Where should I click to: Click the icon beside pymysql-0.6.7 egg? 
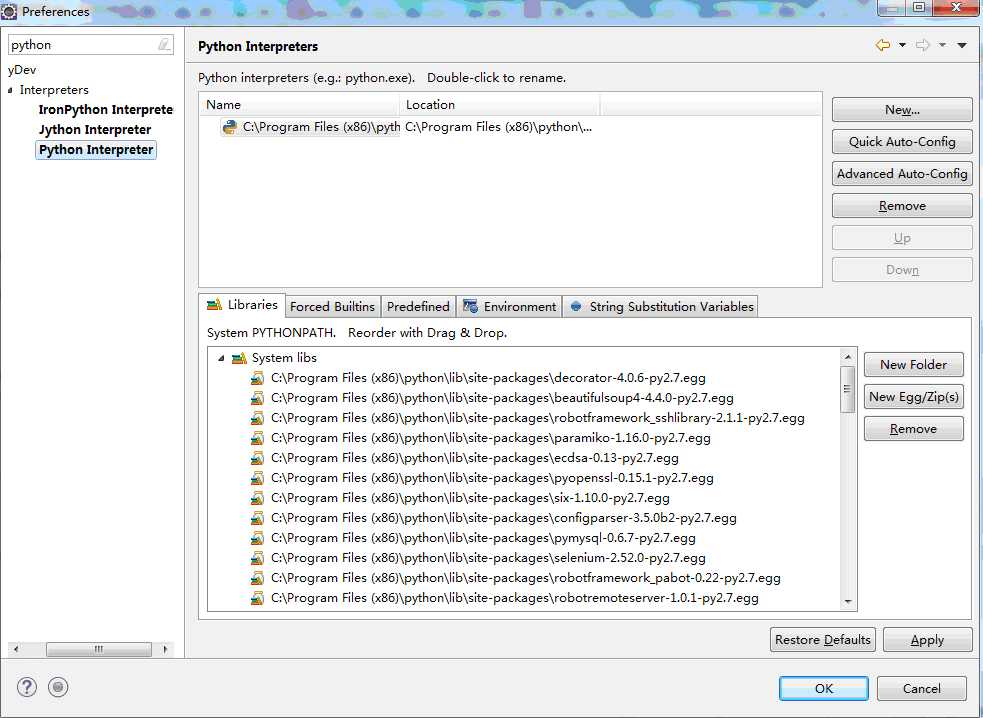[257, 539]
